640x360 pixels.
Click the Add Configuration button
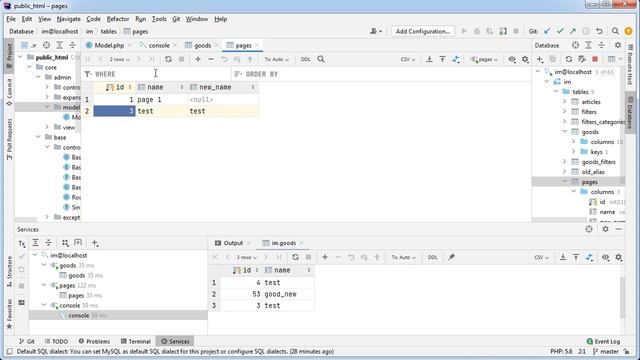(422, 31)
